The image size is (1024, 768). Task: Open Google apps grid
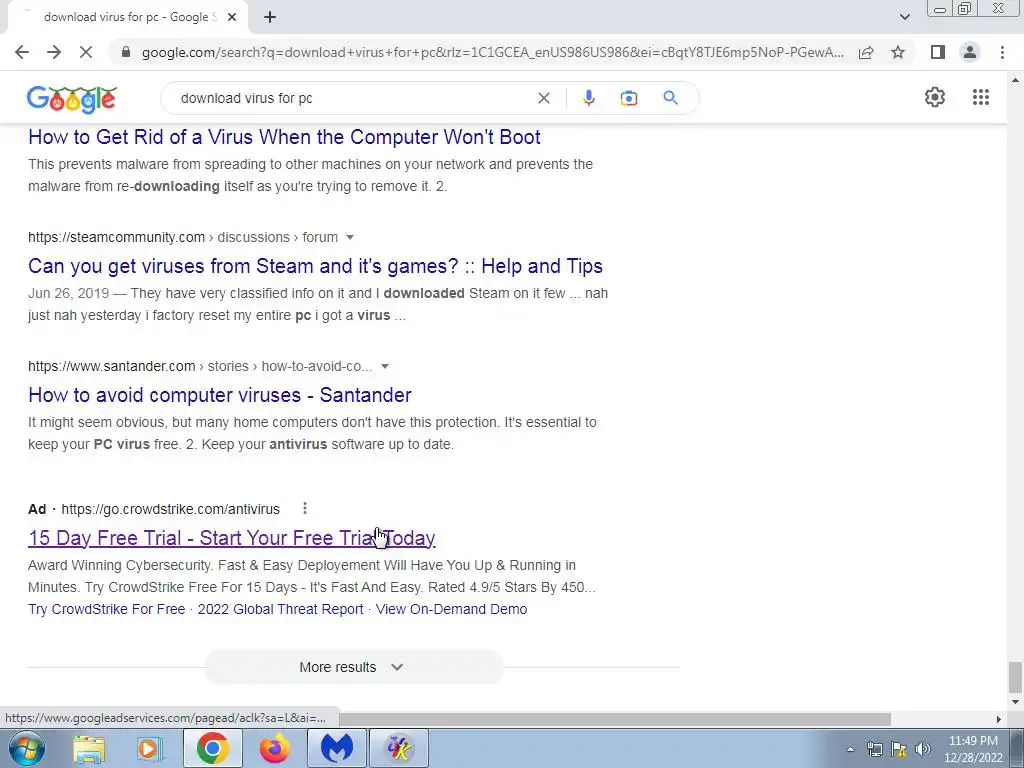(981, 97)
